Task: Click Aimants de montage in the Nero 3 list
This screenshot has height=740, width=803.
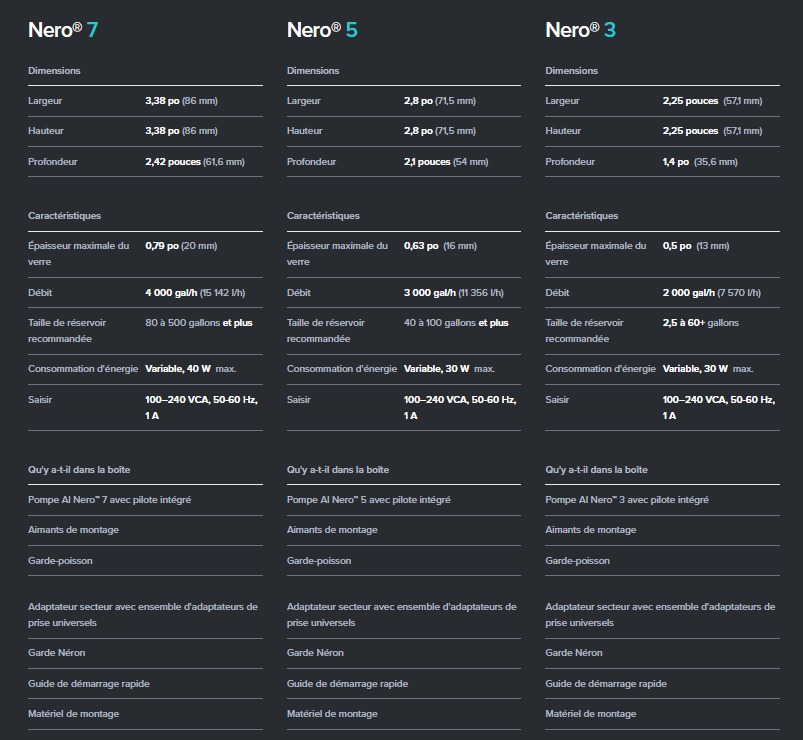Action: point(591,530)
